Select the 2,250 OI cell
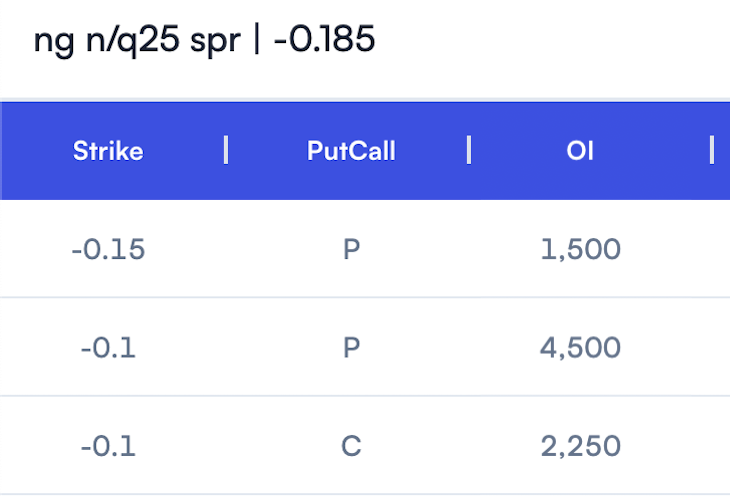 coord(581,447)
